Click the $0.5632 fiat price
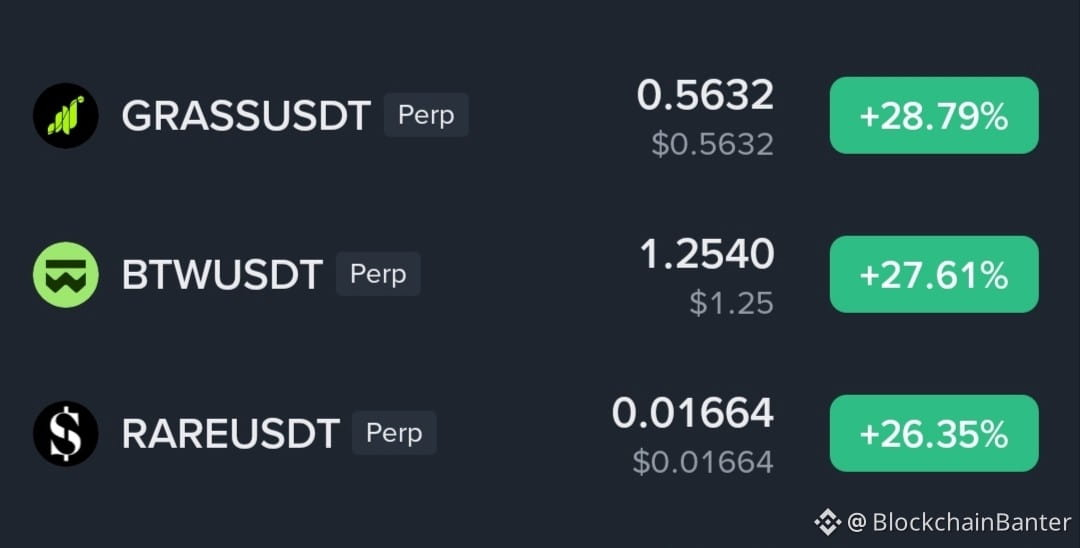Viewport: 1080px width, 548px height. (x=713, y=145)
